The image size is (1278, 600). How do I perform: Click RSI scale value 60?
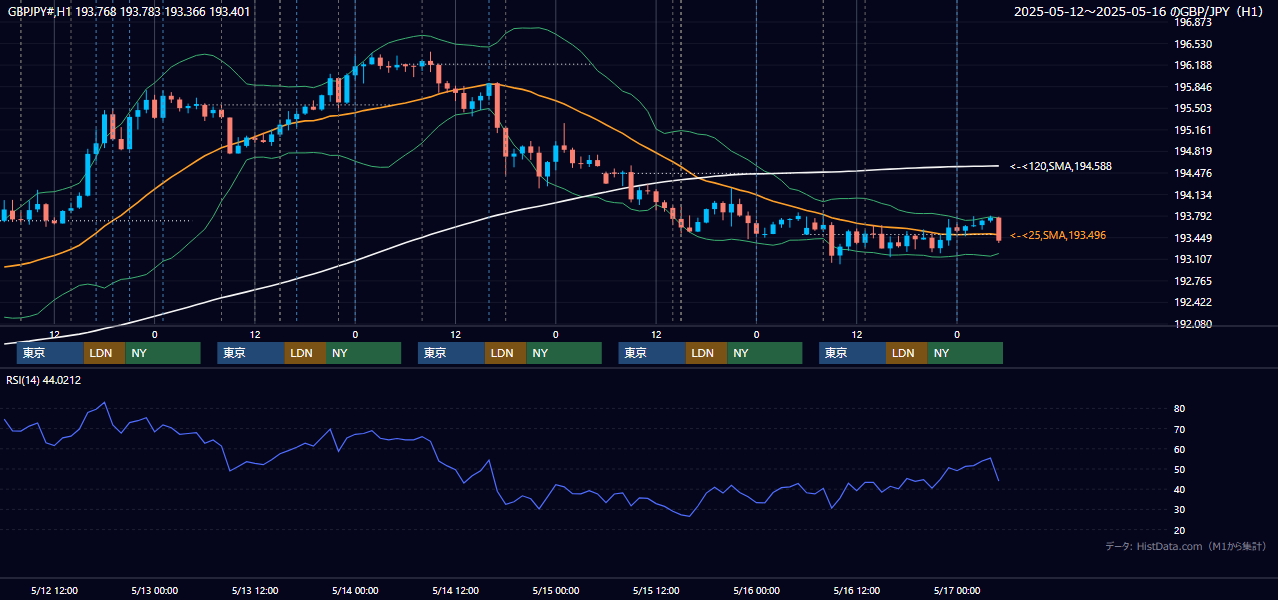pos(1179,449)
